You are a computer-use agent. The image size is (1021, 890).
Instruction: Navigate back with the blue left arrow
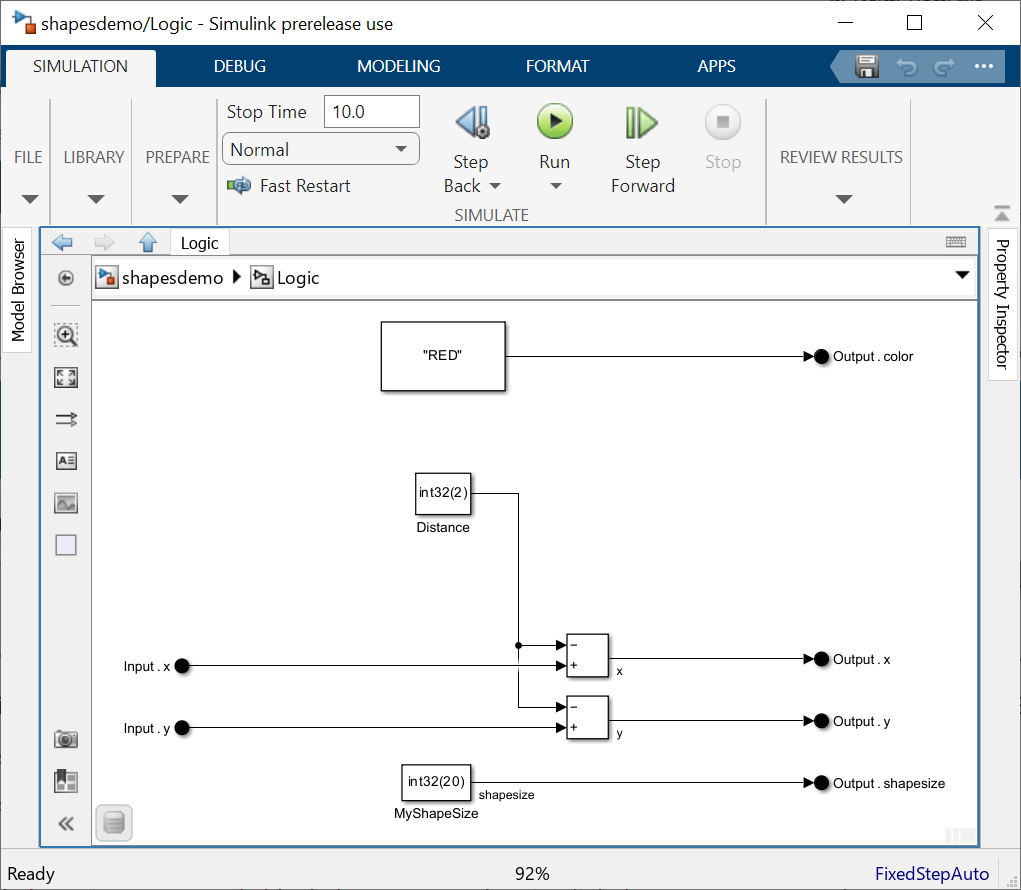point(62,243)
